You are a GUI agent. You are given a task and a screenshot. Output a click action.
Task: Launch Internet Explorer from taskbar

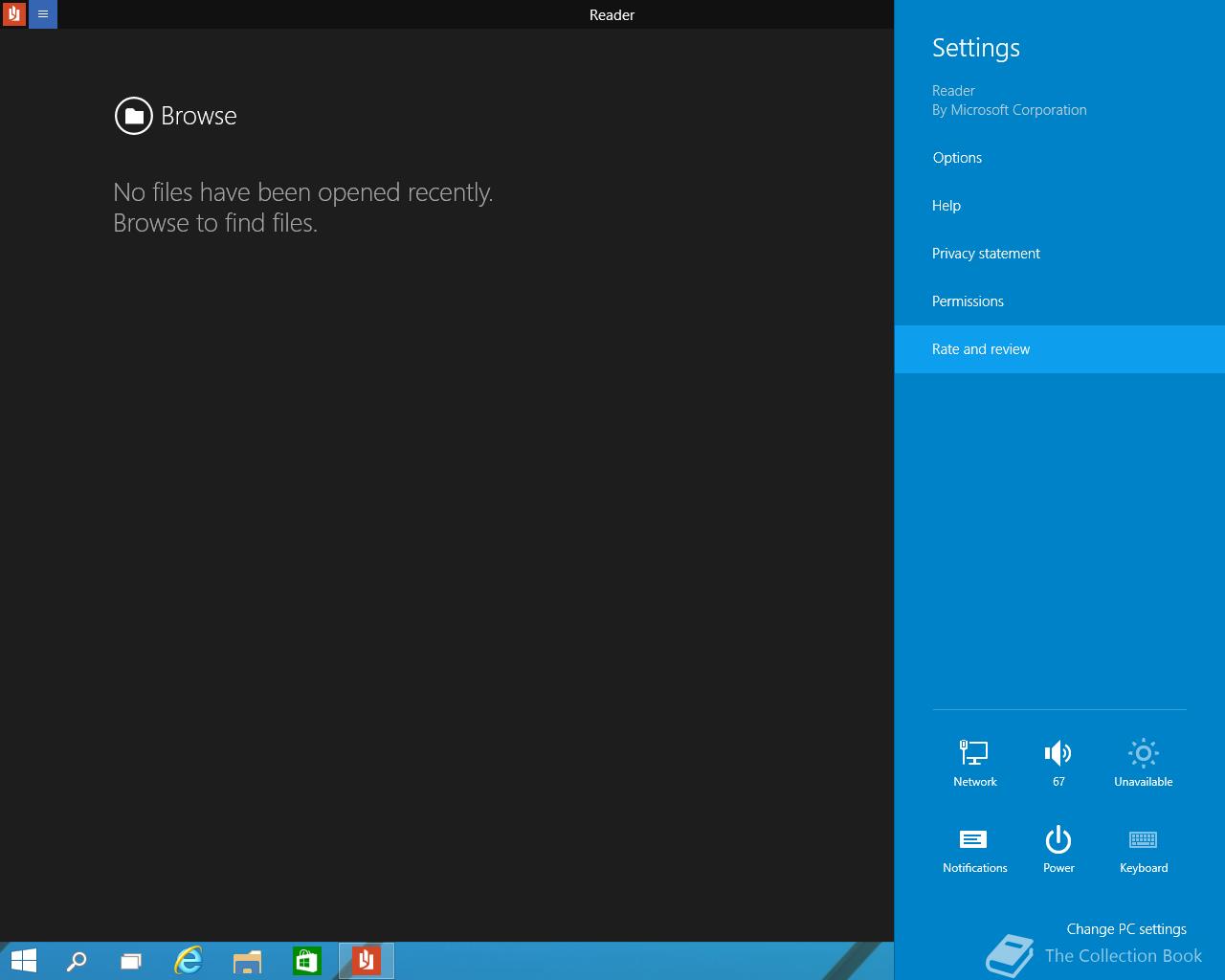pos(189,961)
